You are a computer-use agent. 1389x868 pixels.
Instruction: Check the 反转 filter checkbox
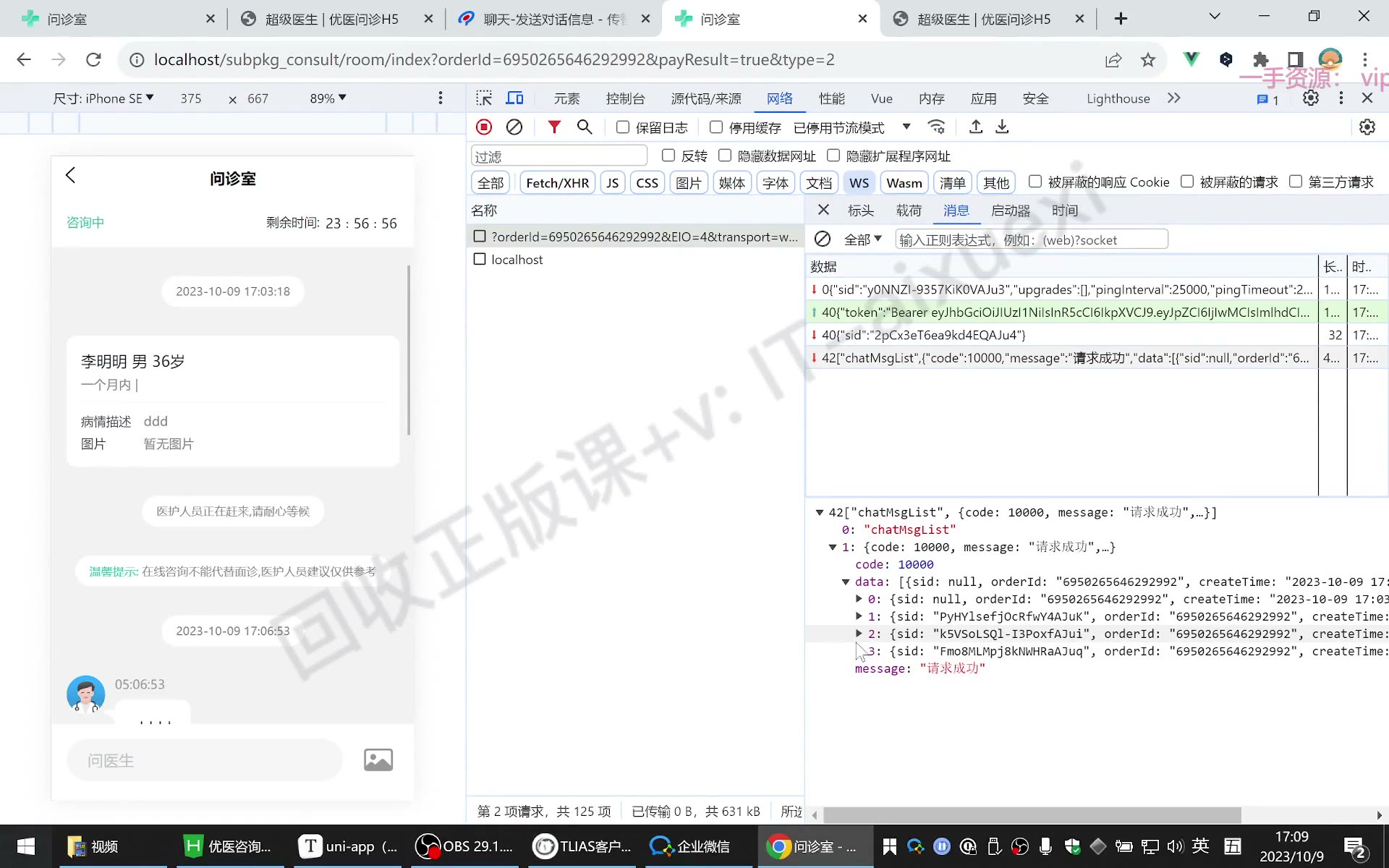click(668, 156)
